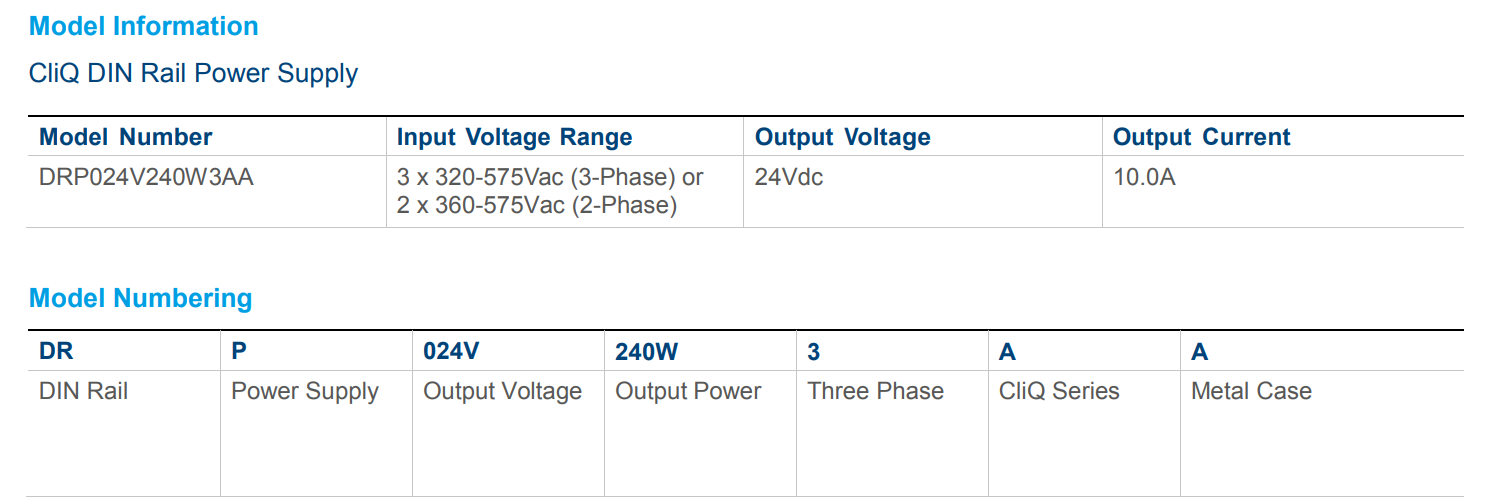Select the "CliQ Series" description cell
The height and width of the screenshot is (504, 1485).
pos(1059,391)
